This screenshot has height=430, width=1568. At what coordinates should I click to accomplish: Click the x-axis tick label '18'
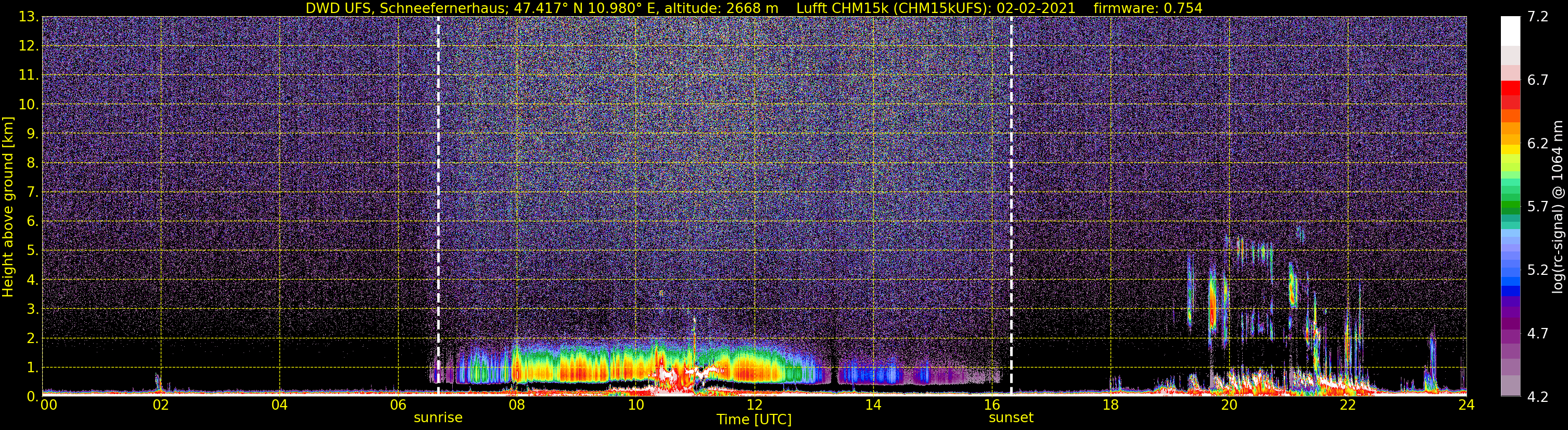(x=1110, y=405)
